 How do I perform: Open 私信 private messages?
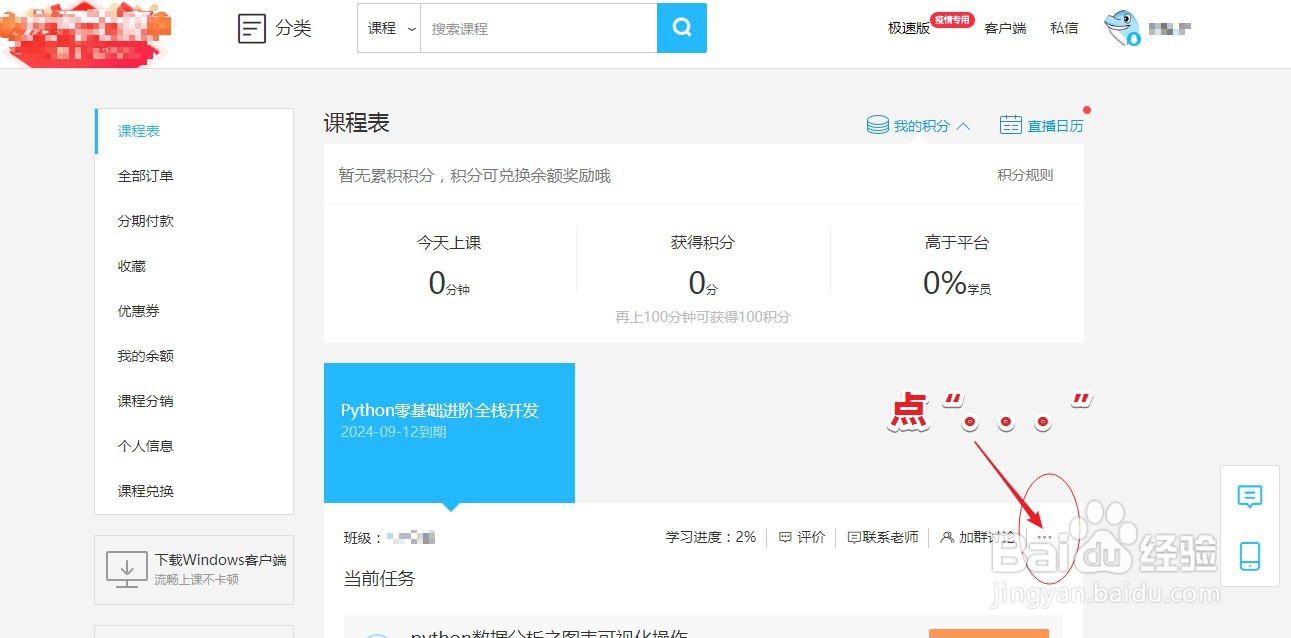click(x=1064, y=28)
